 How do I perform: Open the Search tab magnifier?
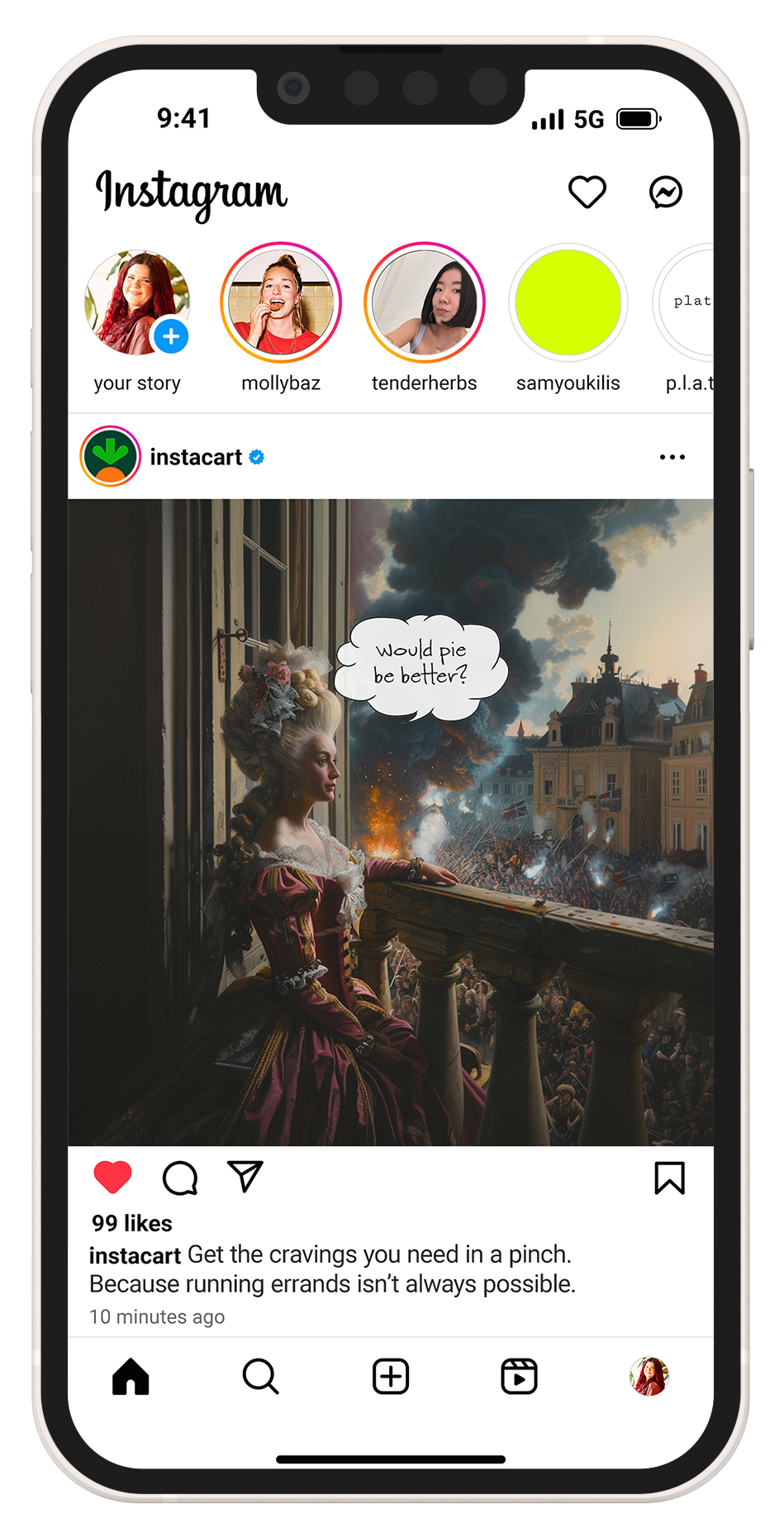(x=260, y=1377)
